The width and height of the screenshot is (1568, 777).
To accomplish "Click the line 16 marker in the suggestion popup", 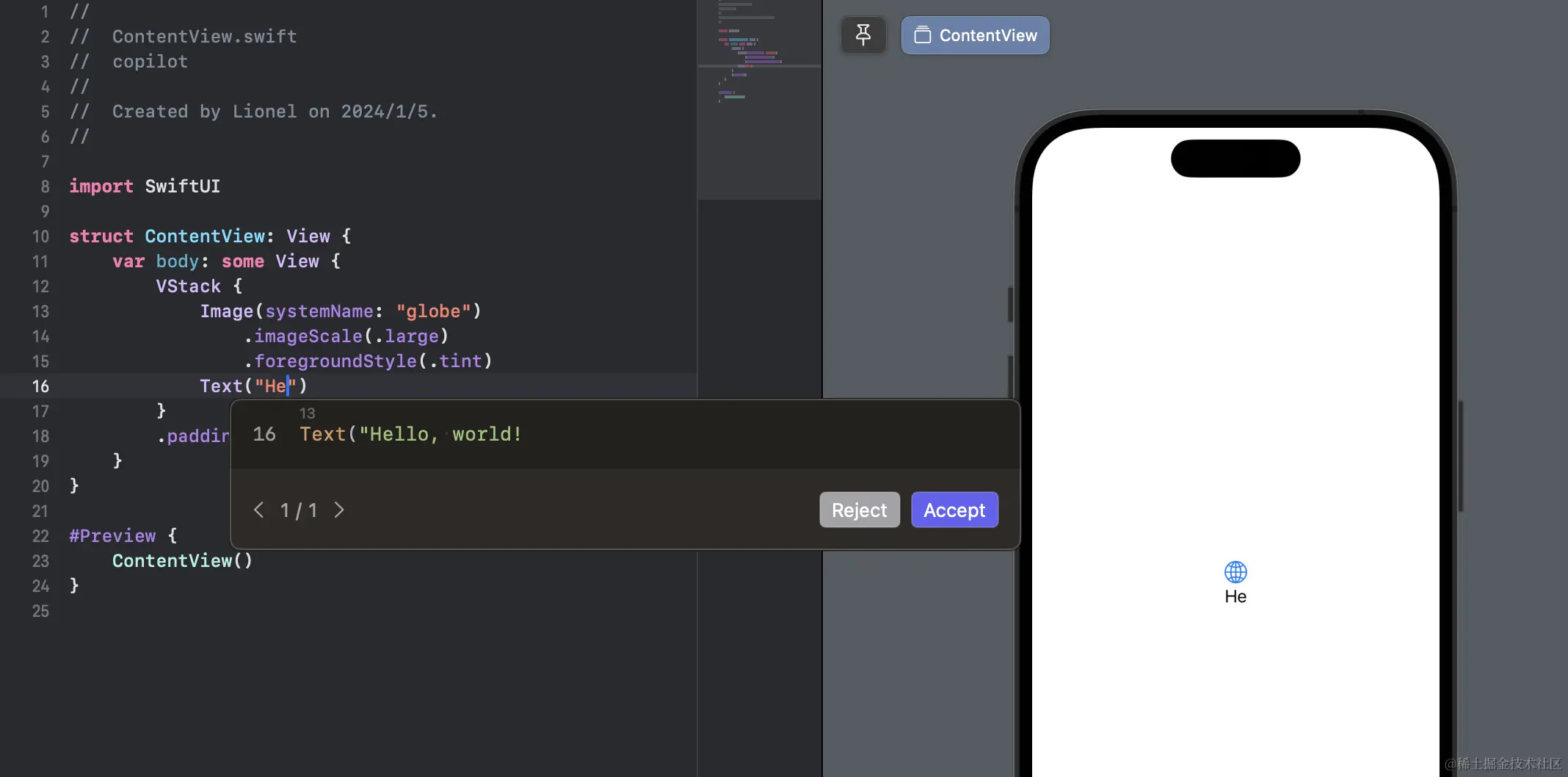I will 264,434.
